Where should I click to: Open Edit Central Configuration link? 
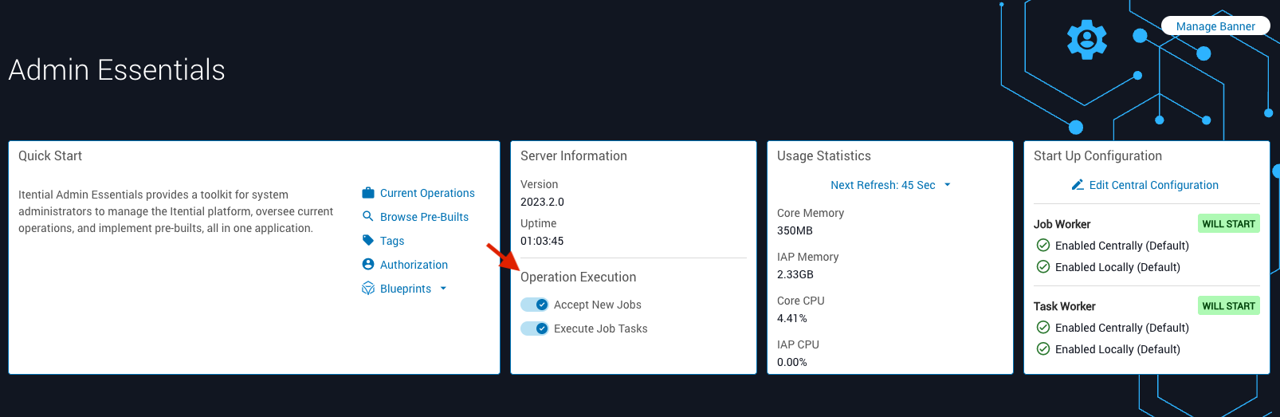(1154, 185)
